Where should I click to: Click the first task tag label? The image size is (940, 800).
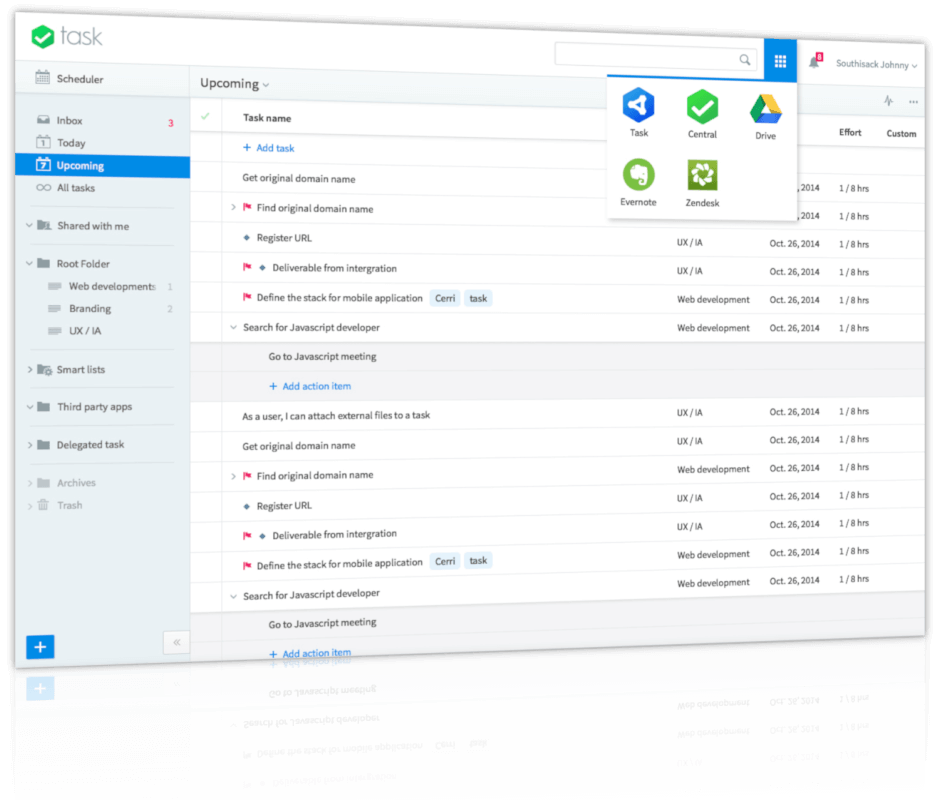478,298
